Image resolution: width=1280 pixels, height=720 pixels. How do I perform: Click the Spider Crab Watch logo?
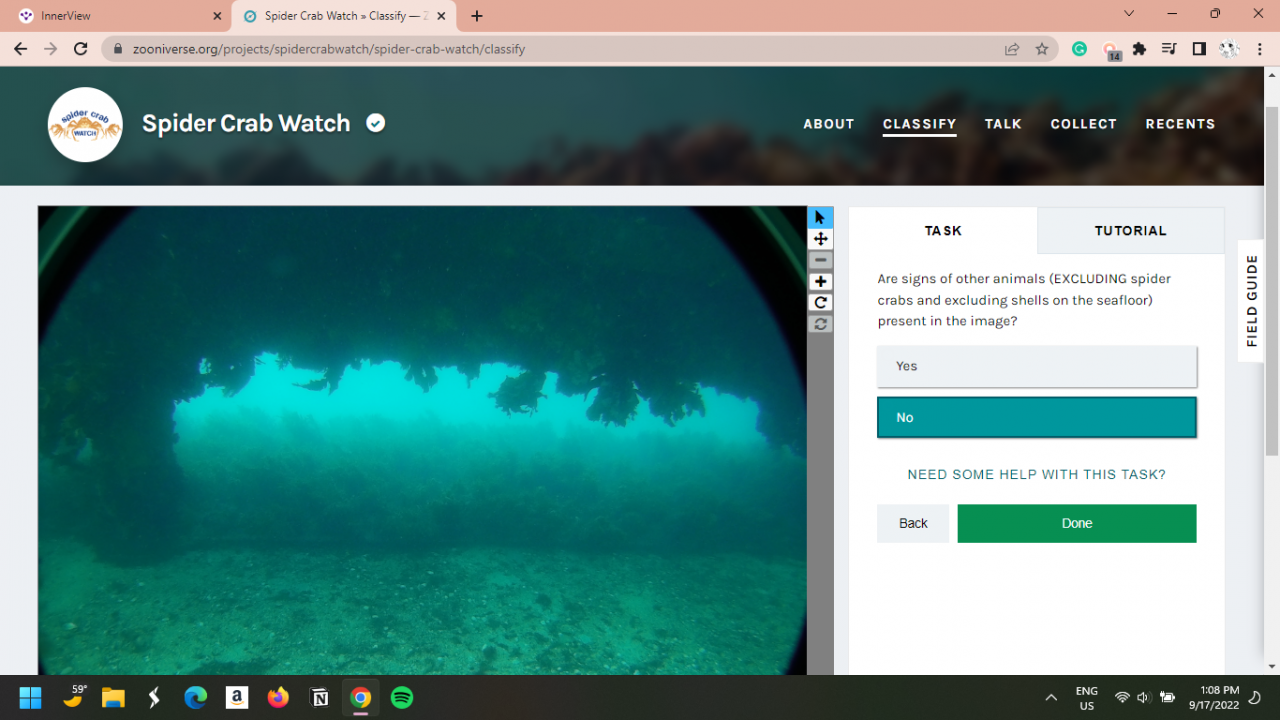coord(85,124)
